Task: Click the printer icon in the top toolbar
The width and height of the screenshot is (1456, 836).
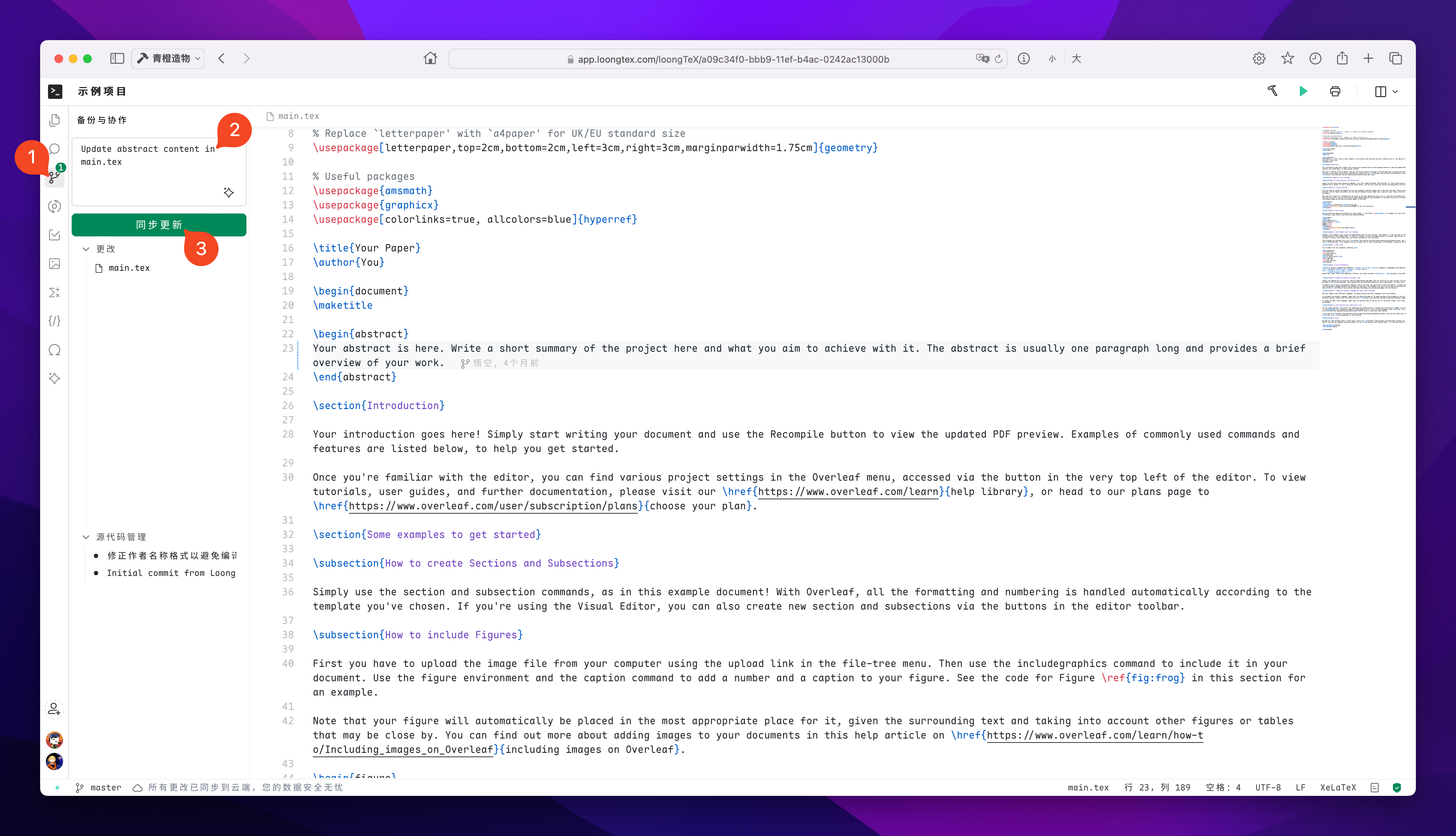Action: pyautogui.click(x=1335, y=91)
